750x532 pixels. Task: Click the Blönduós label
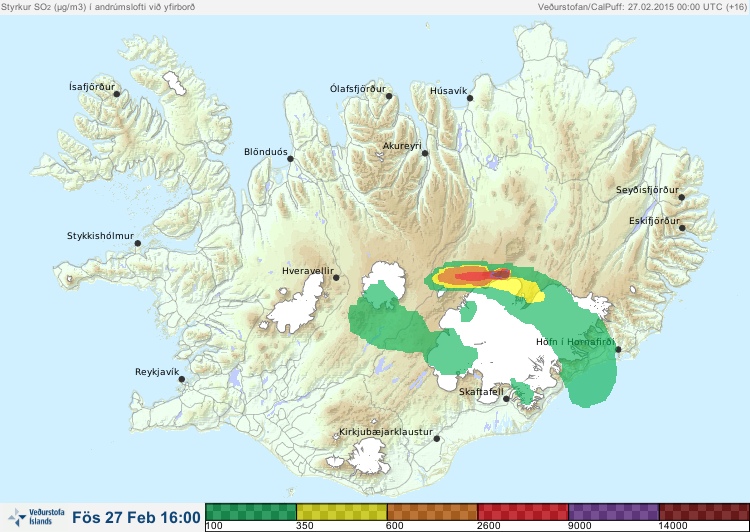[x=266, y=152]
